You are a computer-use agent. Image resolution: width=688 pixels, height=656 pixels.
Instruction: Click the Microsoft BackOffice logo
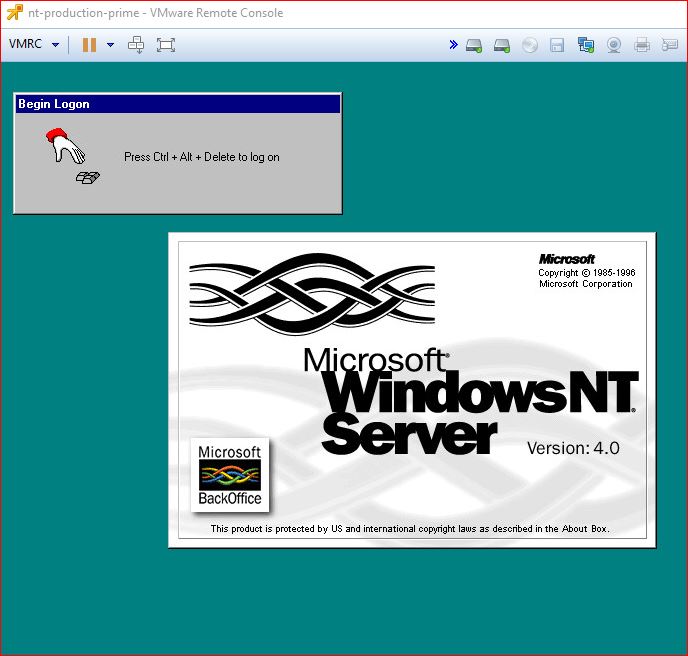pos(229,475)
